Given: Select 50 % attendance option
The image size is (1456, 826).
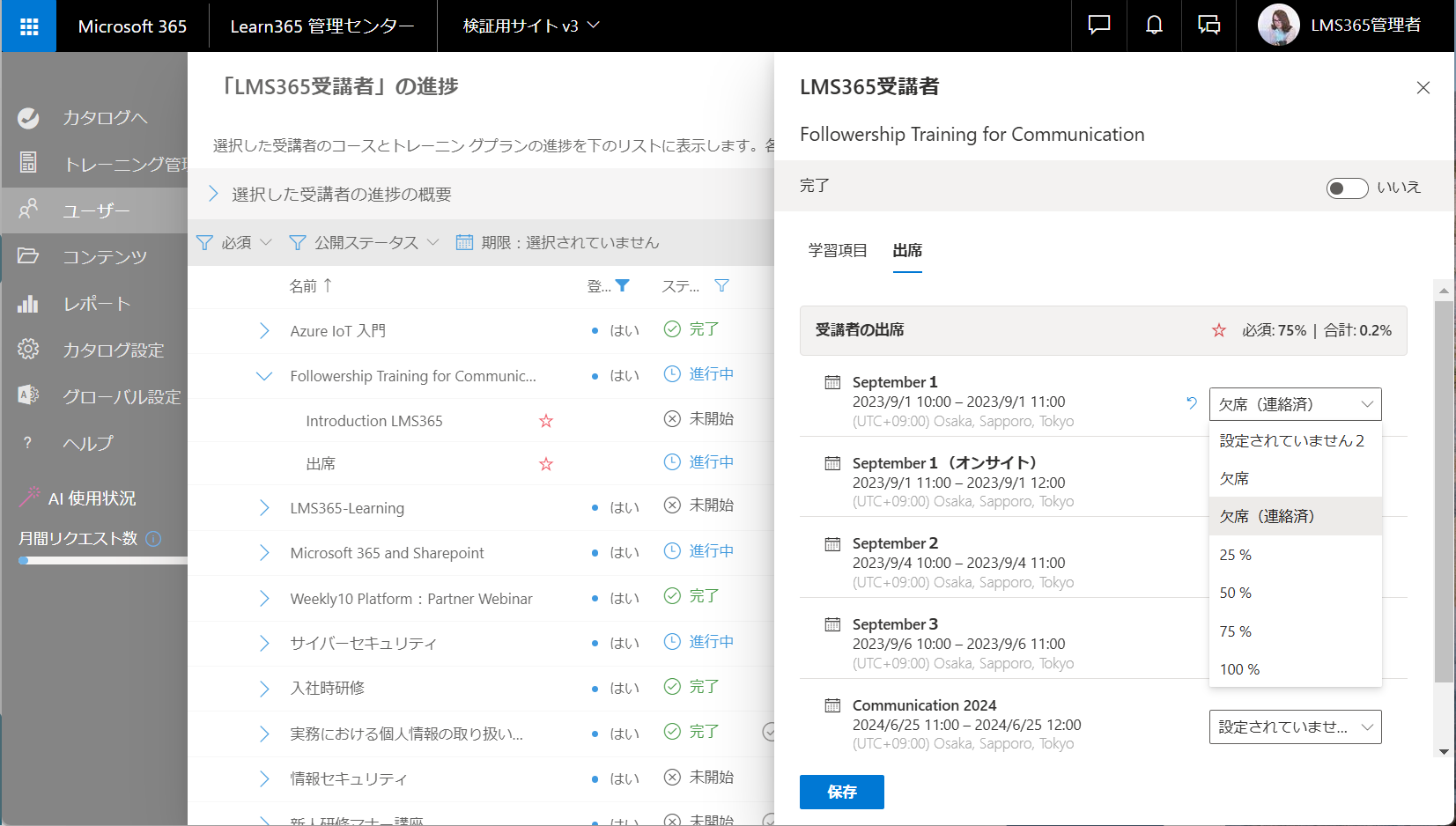Looking at the screenshot, I should 1295,593.
